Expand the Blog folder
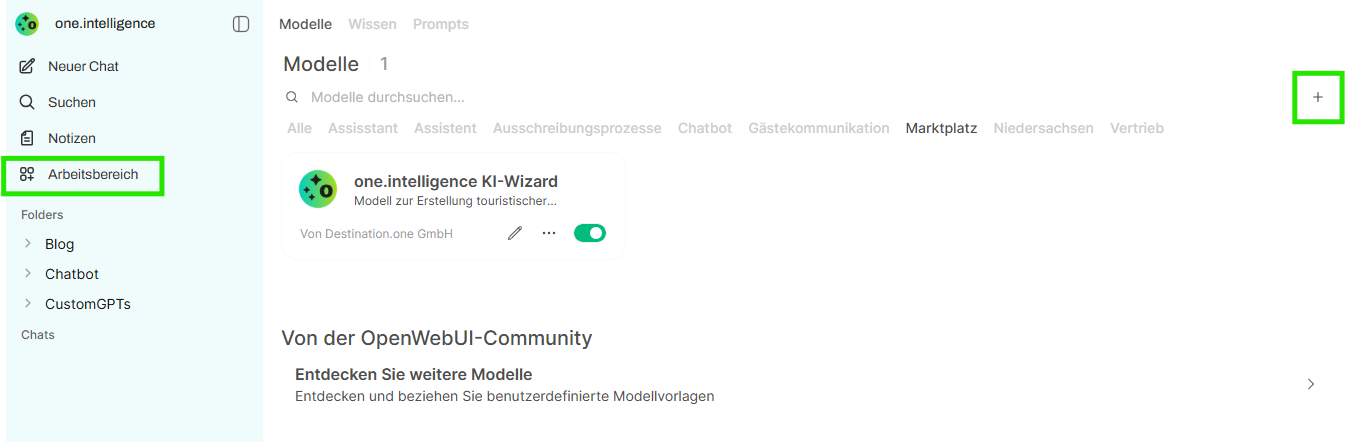Image resolution: width=1348 pixels, height=442 pixels. [x=28, y=243]
